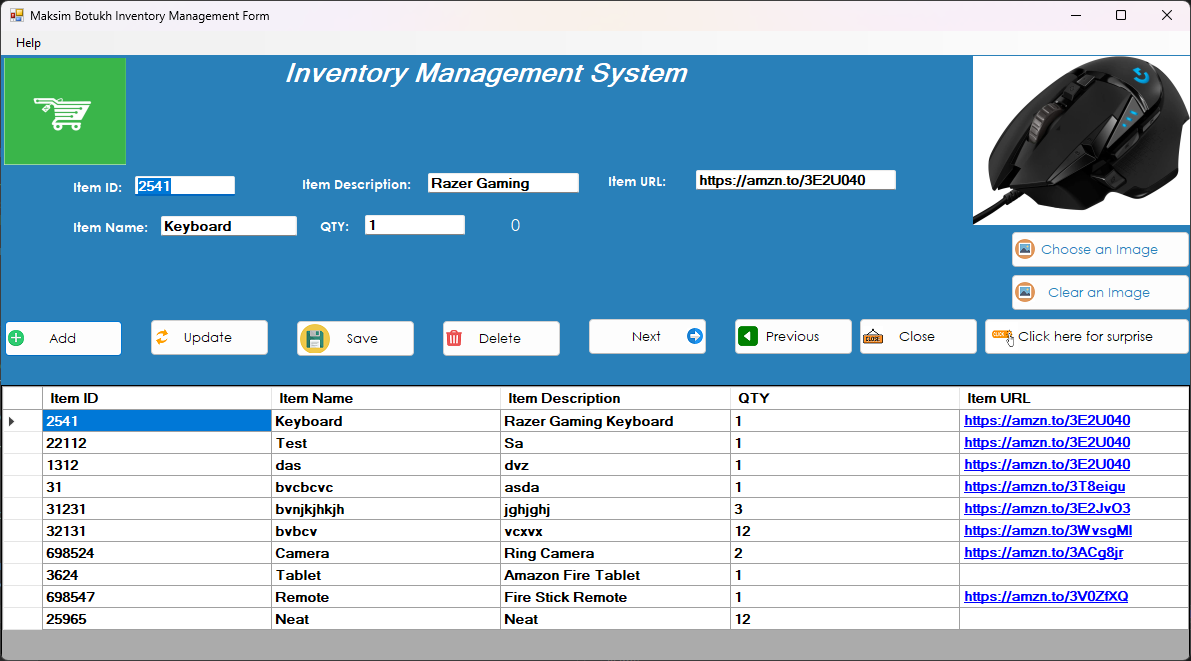Screen dimensions: 1191x661
Task: Click the blue right-arrow icon on Next
Action: coord(695,336)
